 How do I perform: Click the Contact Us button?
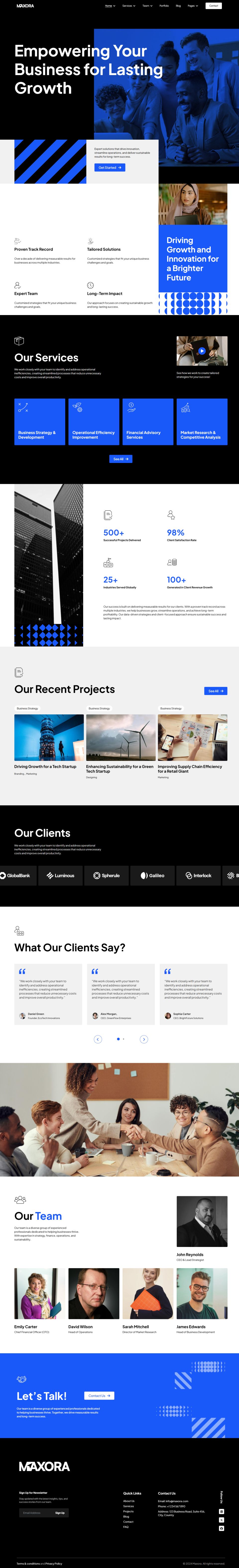[99, 1396]
